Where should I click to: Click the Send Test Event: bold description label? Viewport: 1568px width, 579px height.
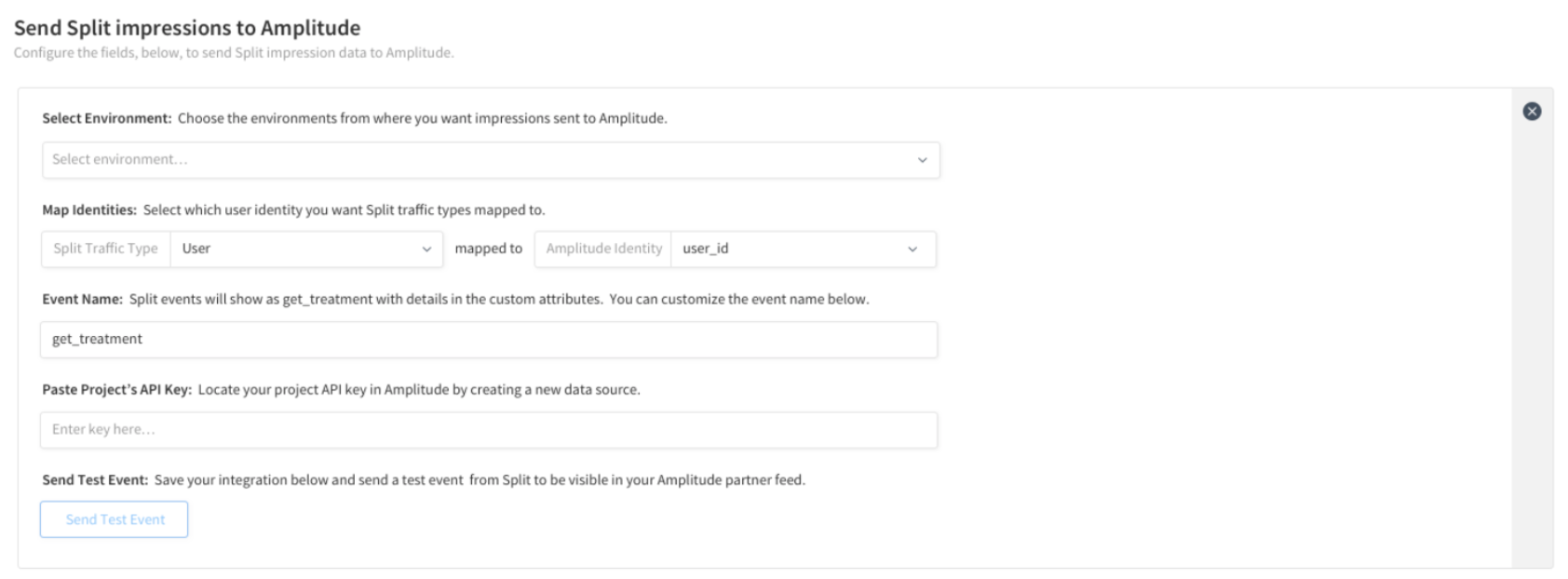click(95, 479)
